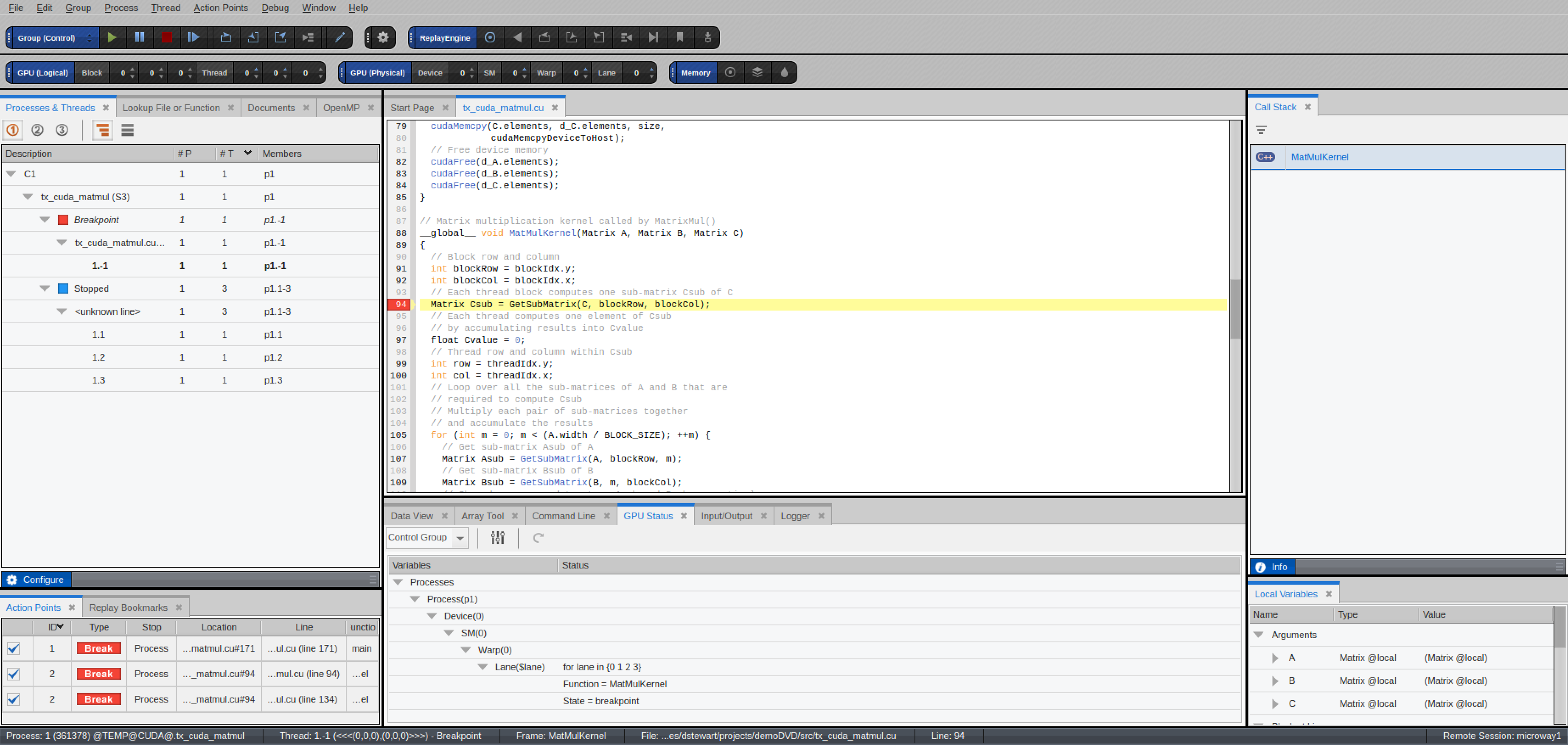Select MatMulKernel frame in Call Stack

pyautogui.click(x=1407, y=157)
